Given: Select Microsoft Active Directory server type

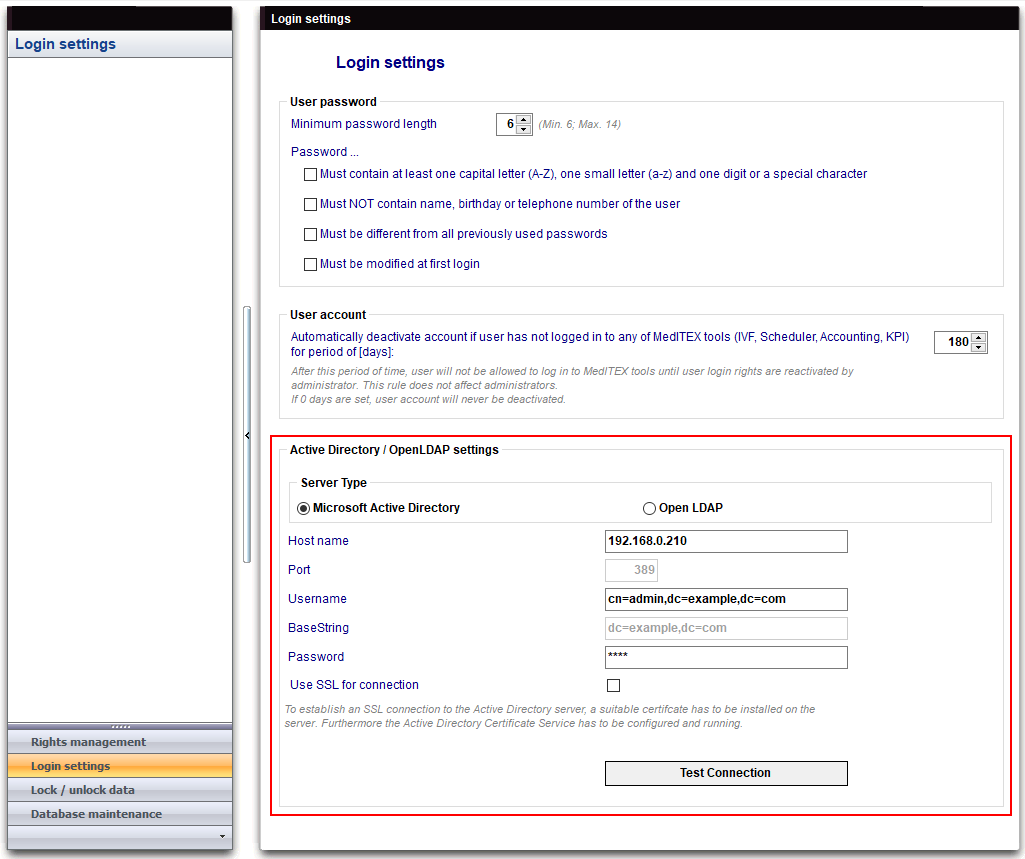Looking at the screenshot, I should tap(303, 509).
